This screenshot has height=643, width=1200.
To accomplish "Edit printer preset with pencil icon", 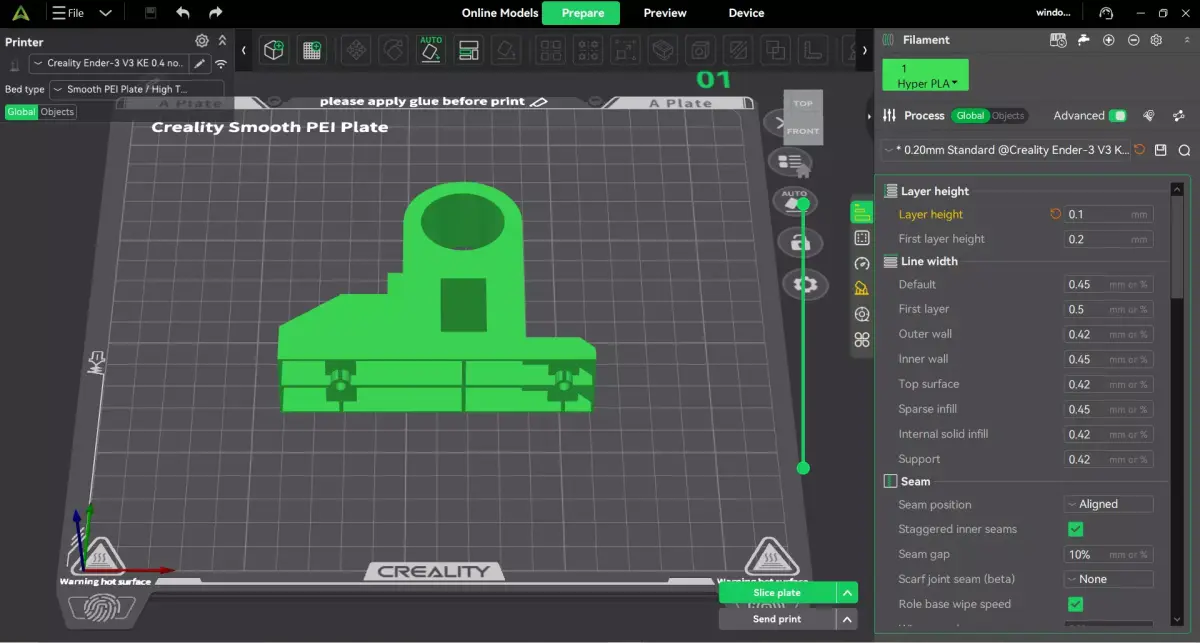I will (200, 64).
